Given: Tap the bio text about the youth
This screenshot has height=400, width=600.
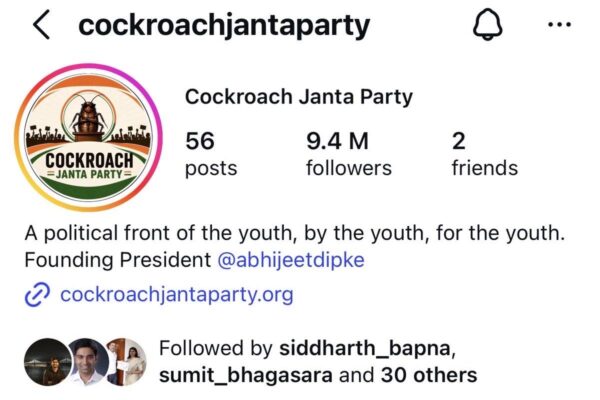Looking at the screenshot, I should (295, 233).
